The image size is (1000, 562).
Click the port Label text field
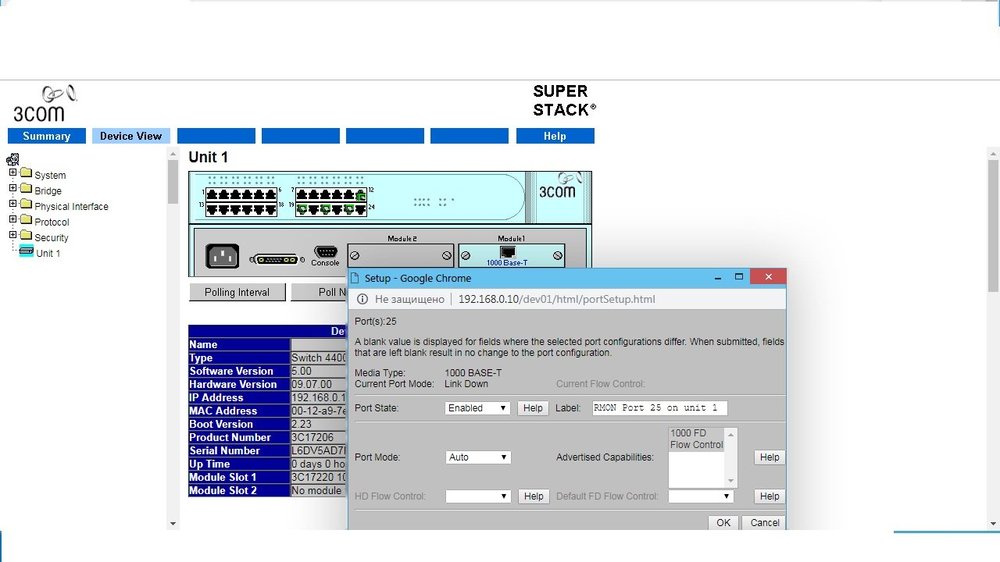coord(660,408)
